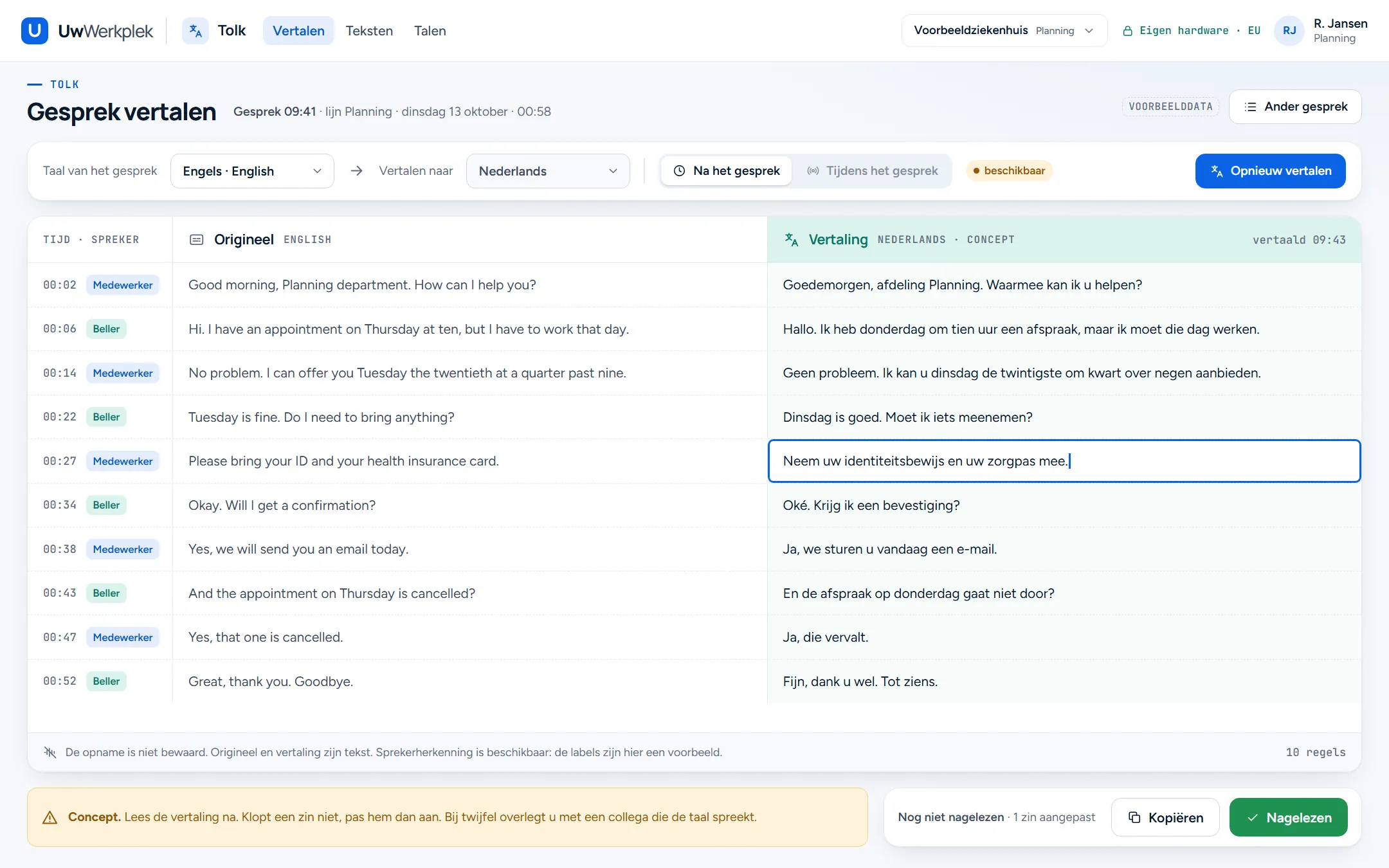
Task: Click original line 'Tuesday is fine. Do I need to bring anything?'
Action: click(x=321, y=417)
